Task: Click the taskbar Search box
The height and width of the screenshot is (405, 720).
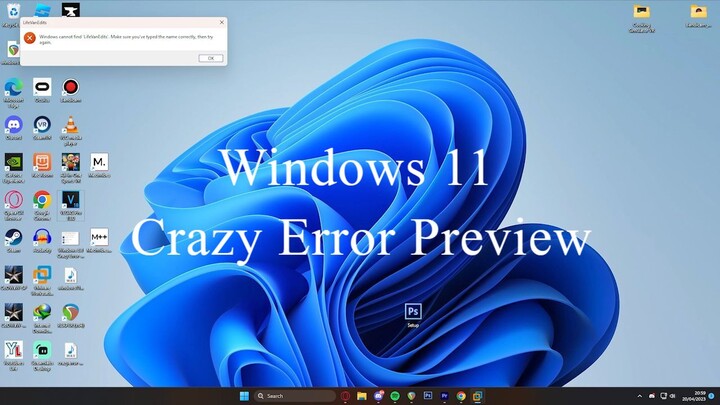Action: point(295,396)
